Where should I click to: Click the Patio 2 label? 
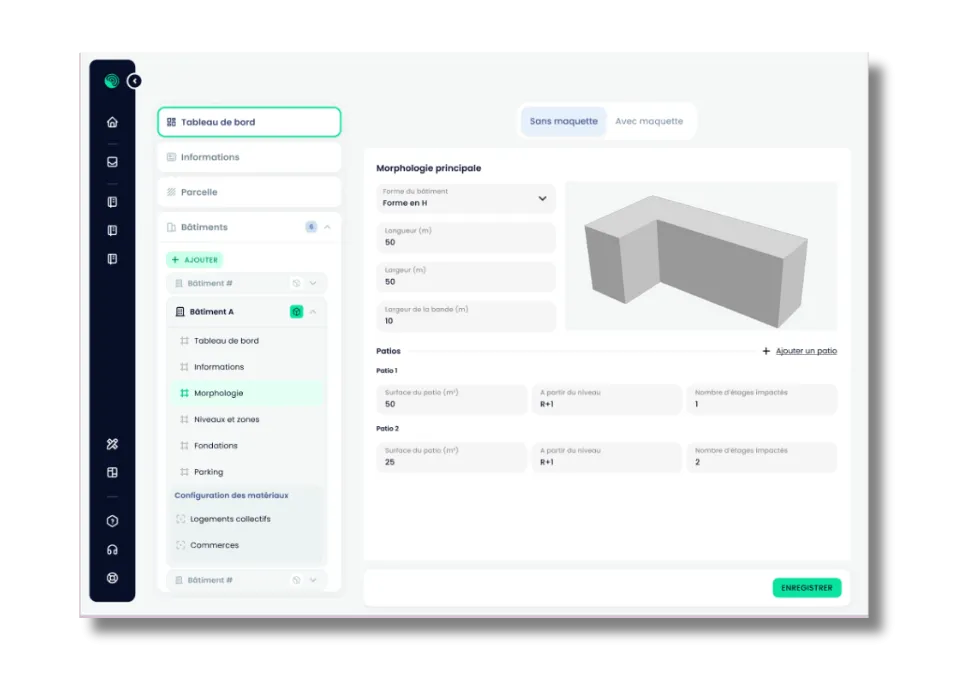tap(387, 428)
